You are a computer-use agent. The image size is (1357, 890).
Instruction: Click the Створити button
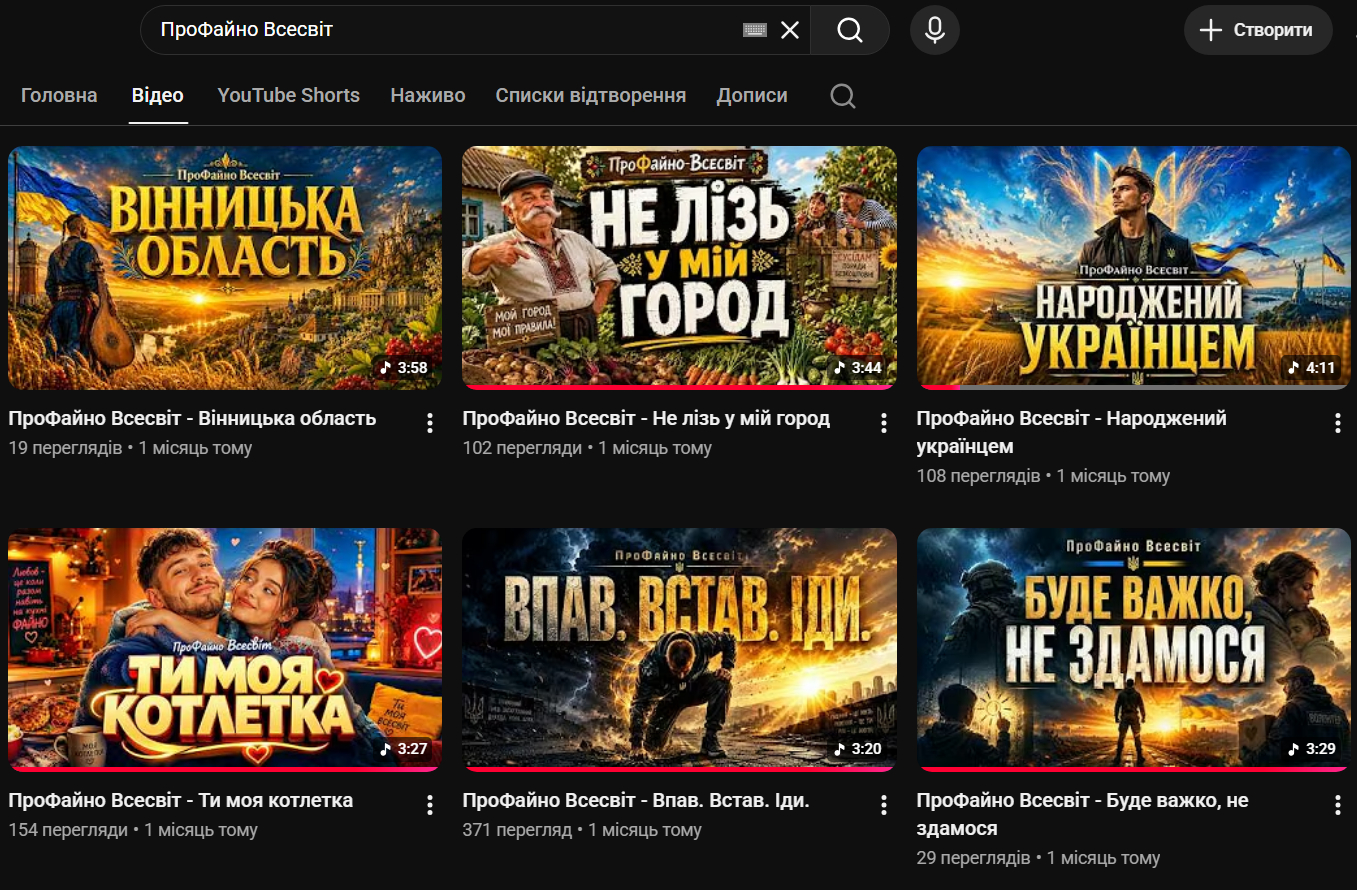1258,30
